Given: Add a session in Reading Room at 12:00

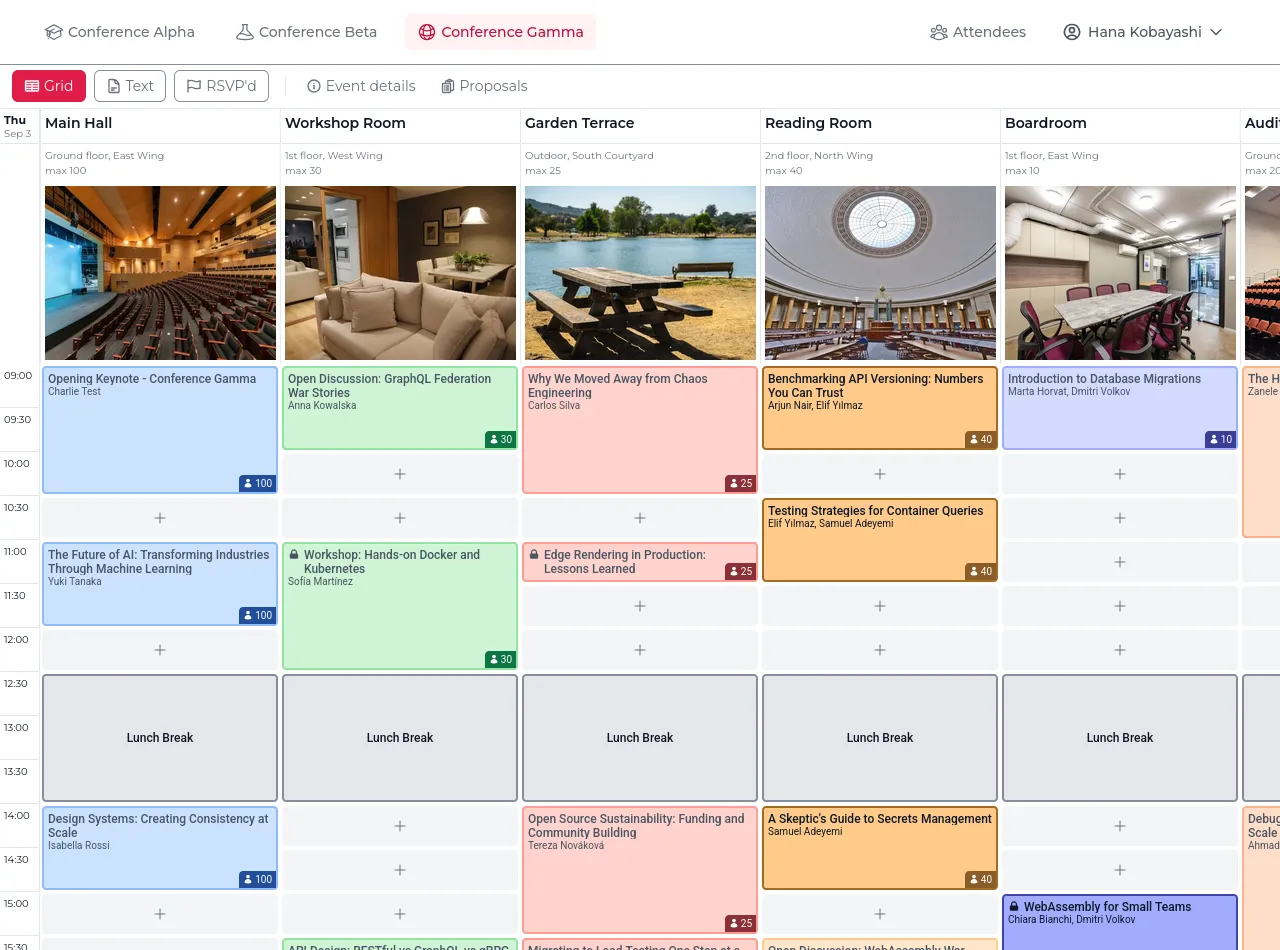Looking at the screenshot, I should point(880,650).
